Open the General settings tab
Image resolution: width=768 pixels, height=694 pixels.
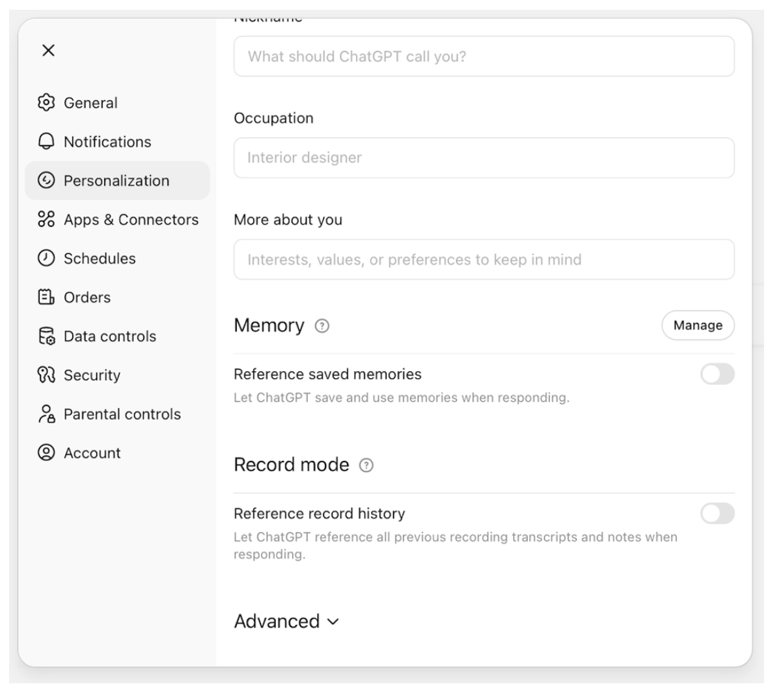point(118,102)
